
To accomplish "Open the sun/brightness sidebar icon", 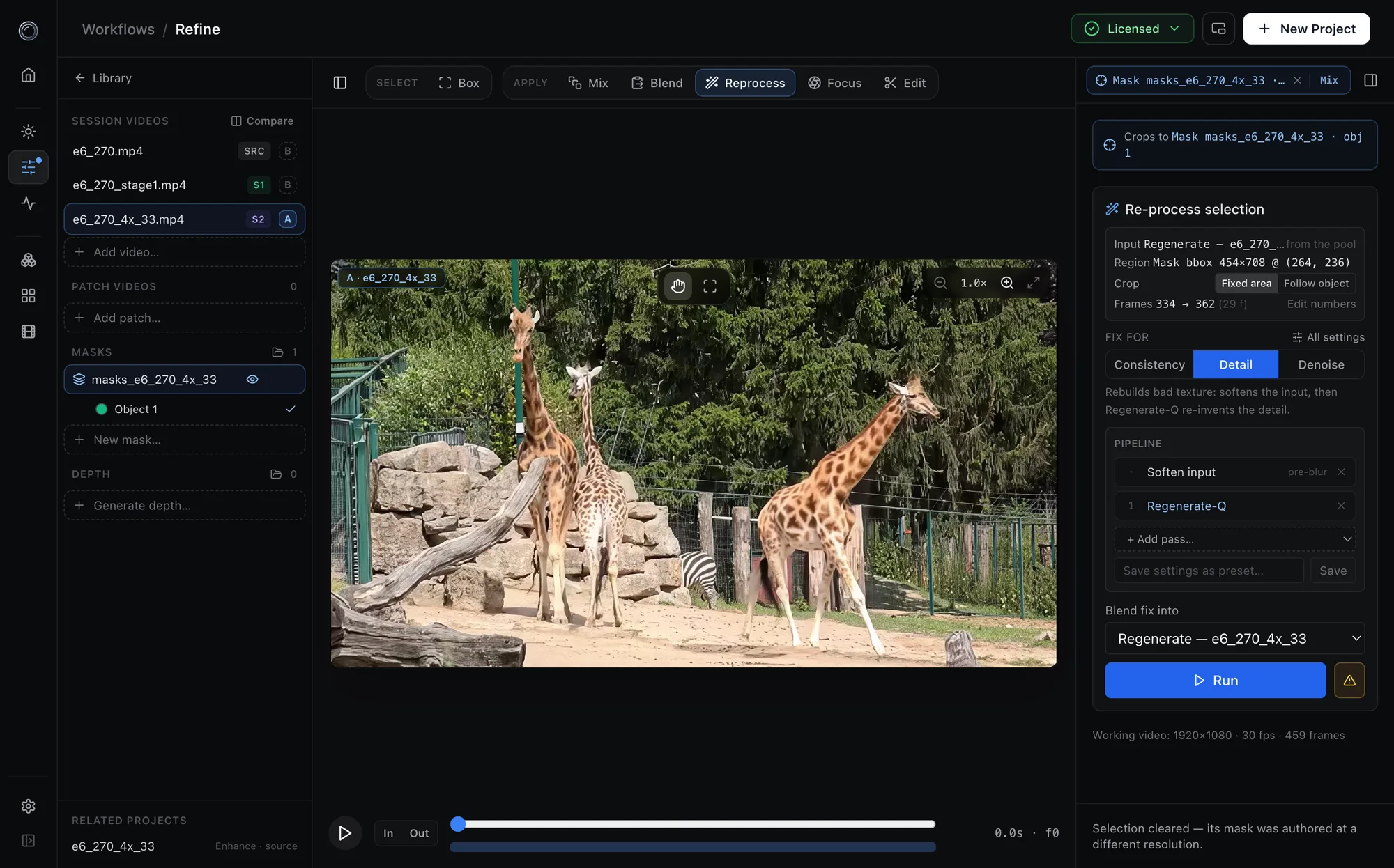I will [x=28, y=131].
